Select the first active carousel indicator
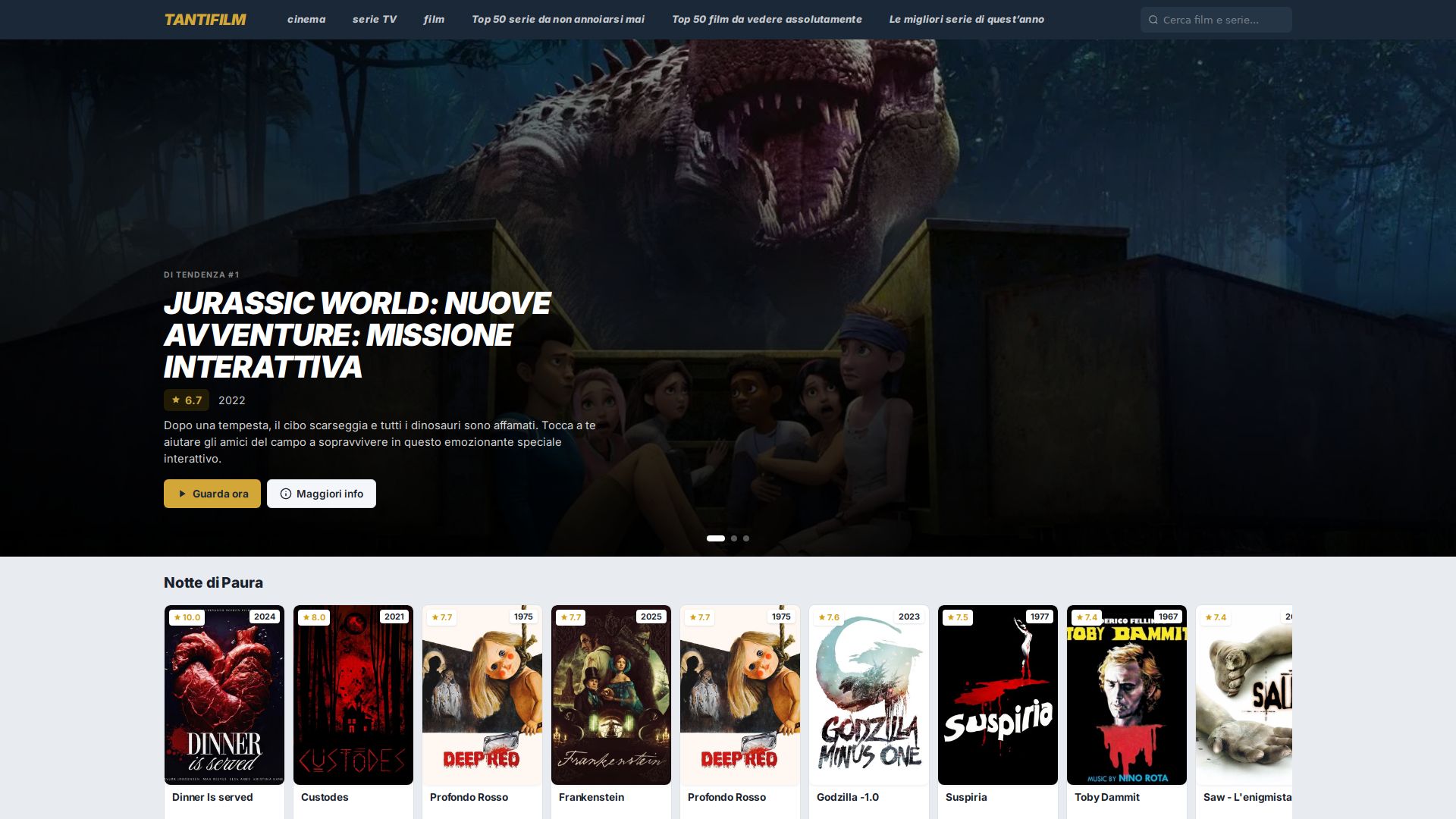1456x819 pixels. [x=715, y=538]
